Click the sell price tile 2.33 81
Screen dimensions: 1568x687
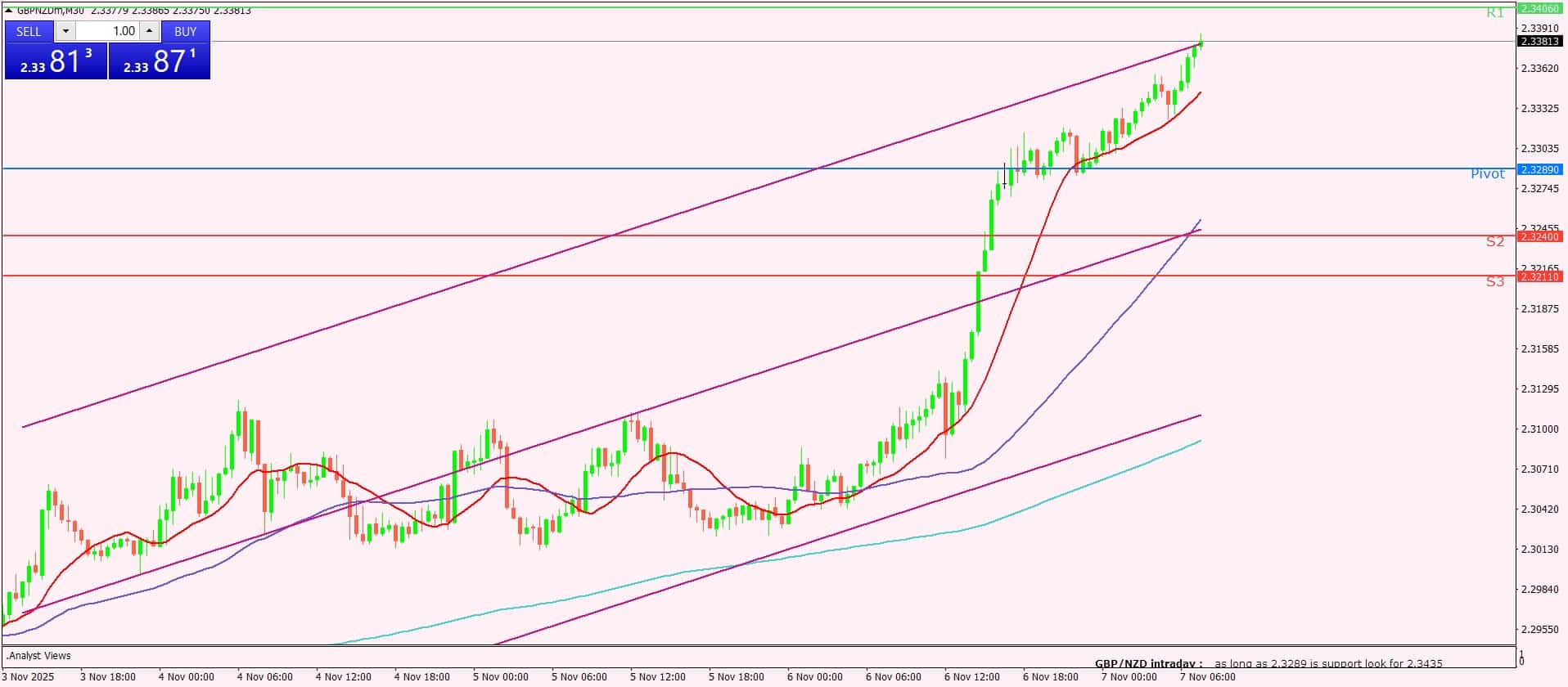pos(56,61)
